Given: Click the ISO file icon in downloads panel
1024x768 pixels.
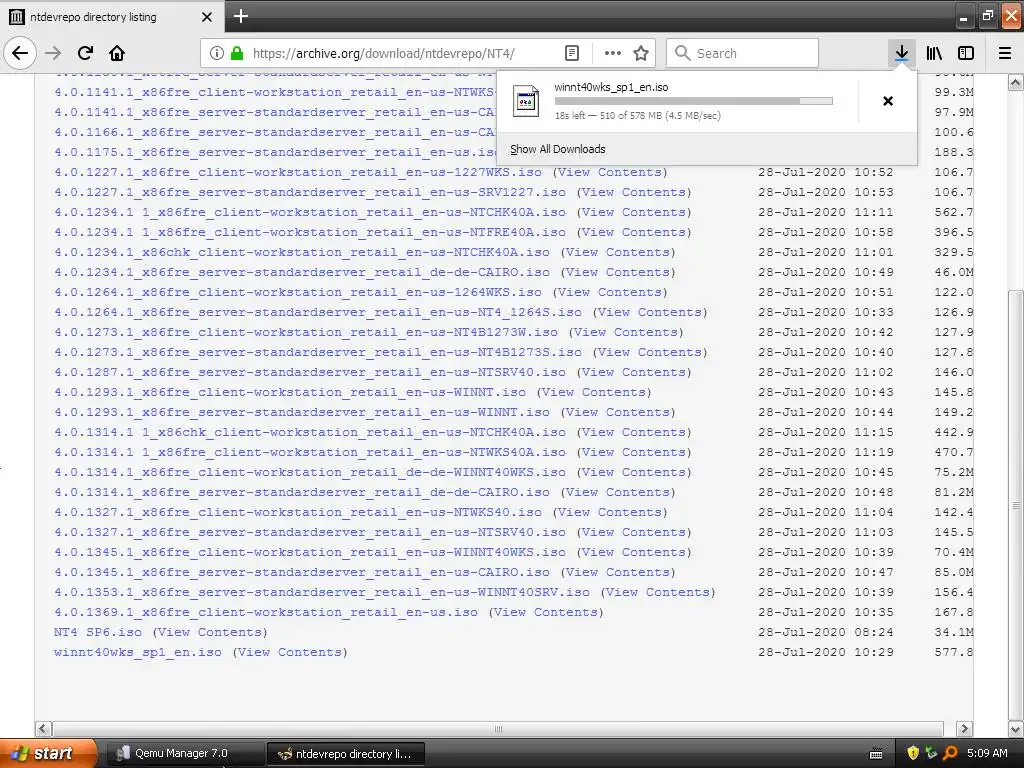Looking at the screenshot, I should pyautogui.click(x=526, y=101).
